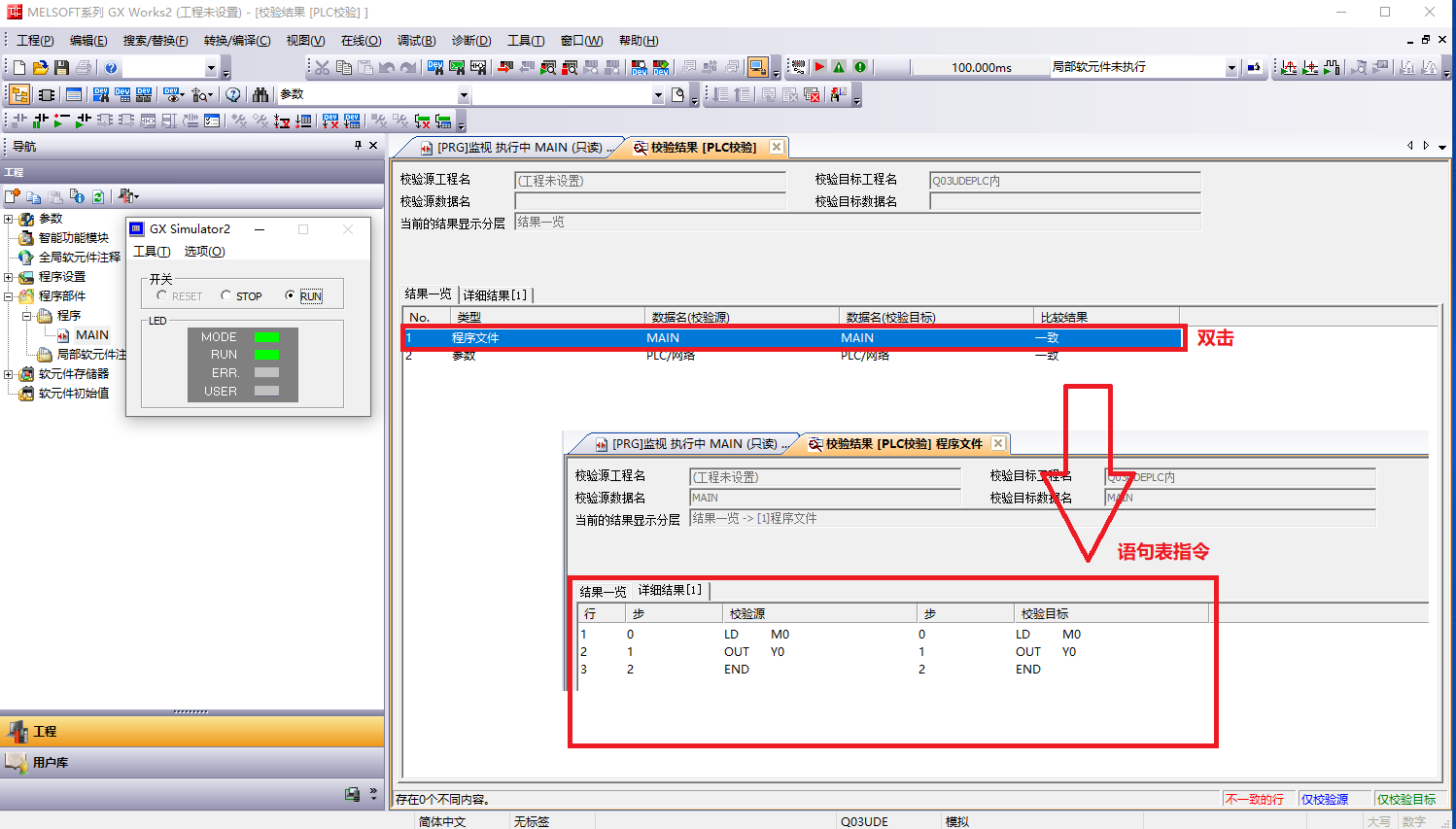1456x829 pixels.
Task: Click the scissors Cut icon
Action: [x=322, y=67]
